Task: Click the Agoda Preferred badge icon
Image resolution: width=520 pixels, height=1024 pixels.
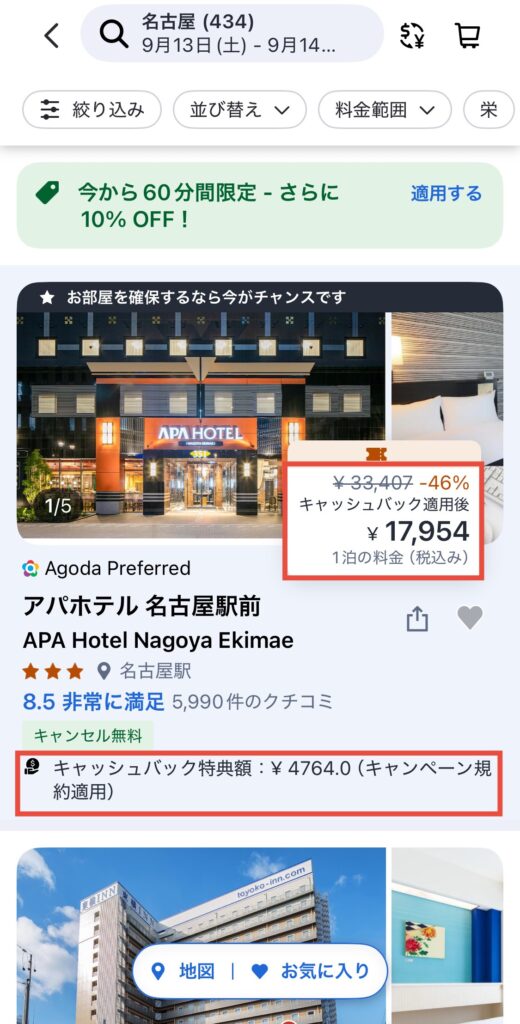Action: (x=30, y=569)
